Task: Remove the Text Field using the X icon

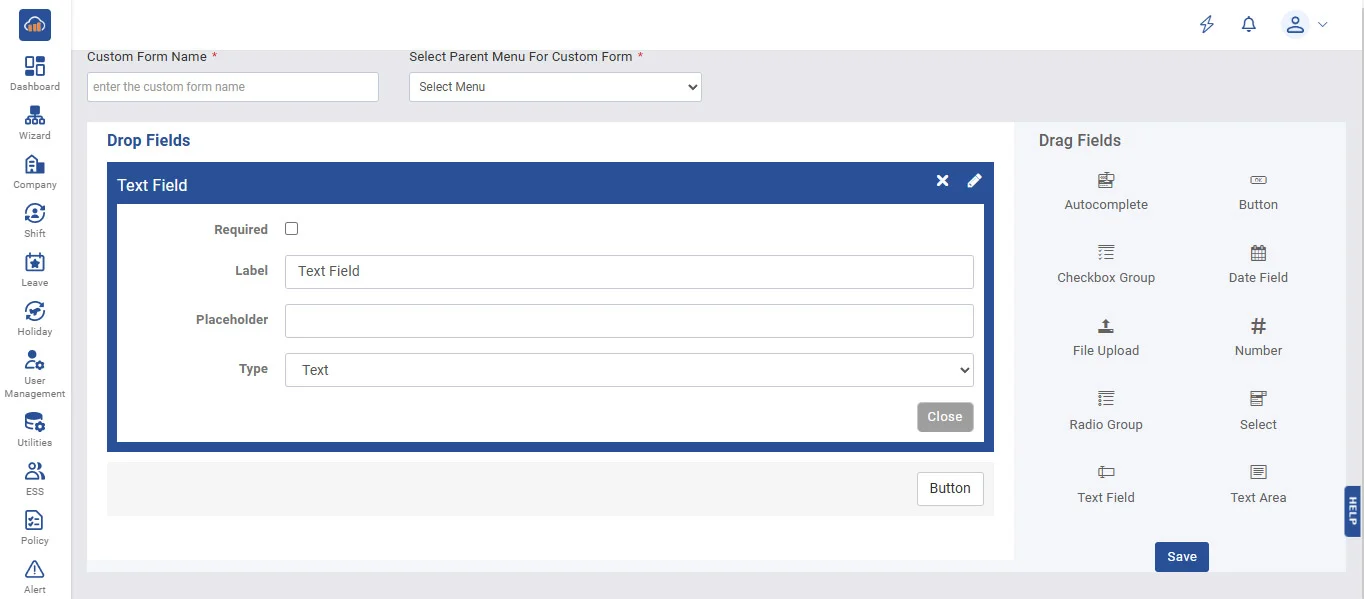Action: [942, 181]
